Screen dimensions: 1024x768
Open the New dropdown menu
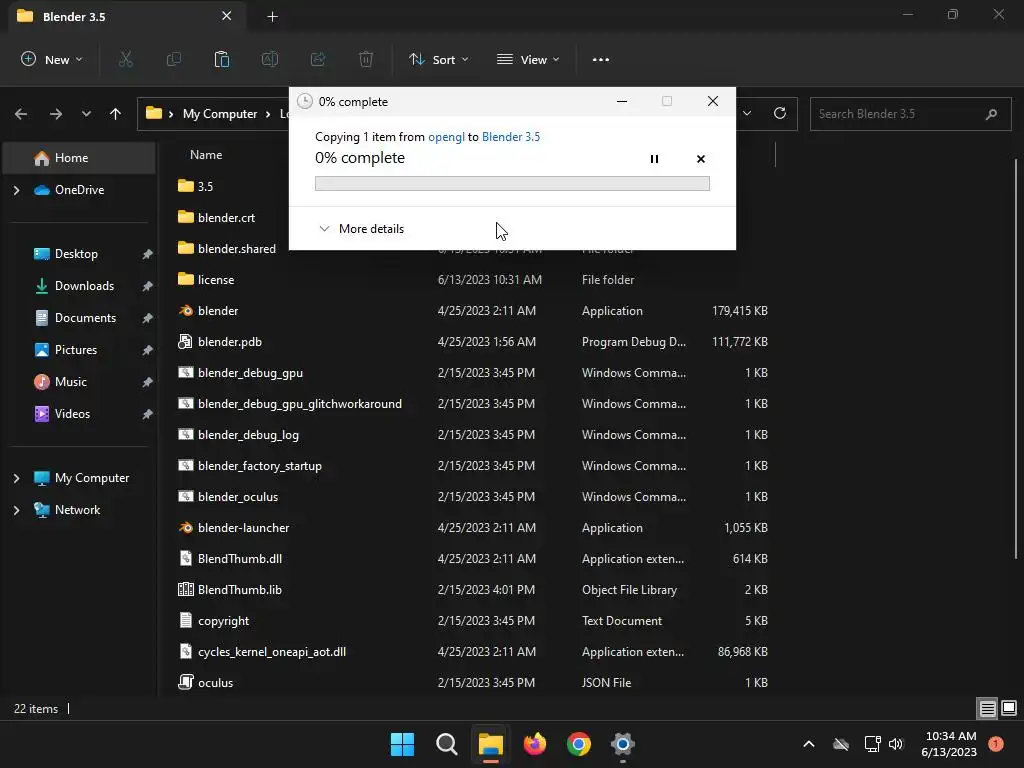point(52,59)
